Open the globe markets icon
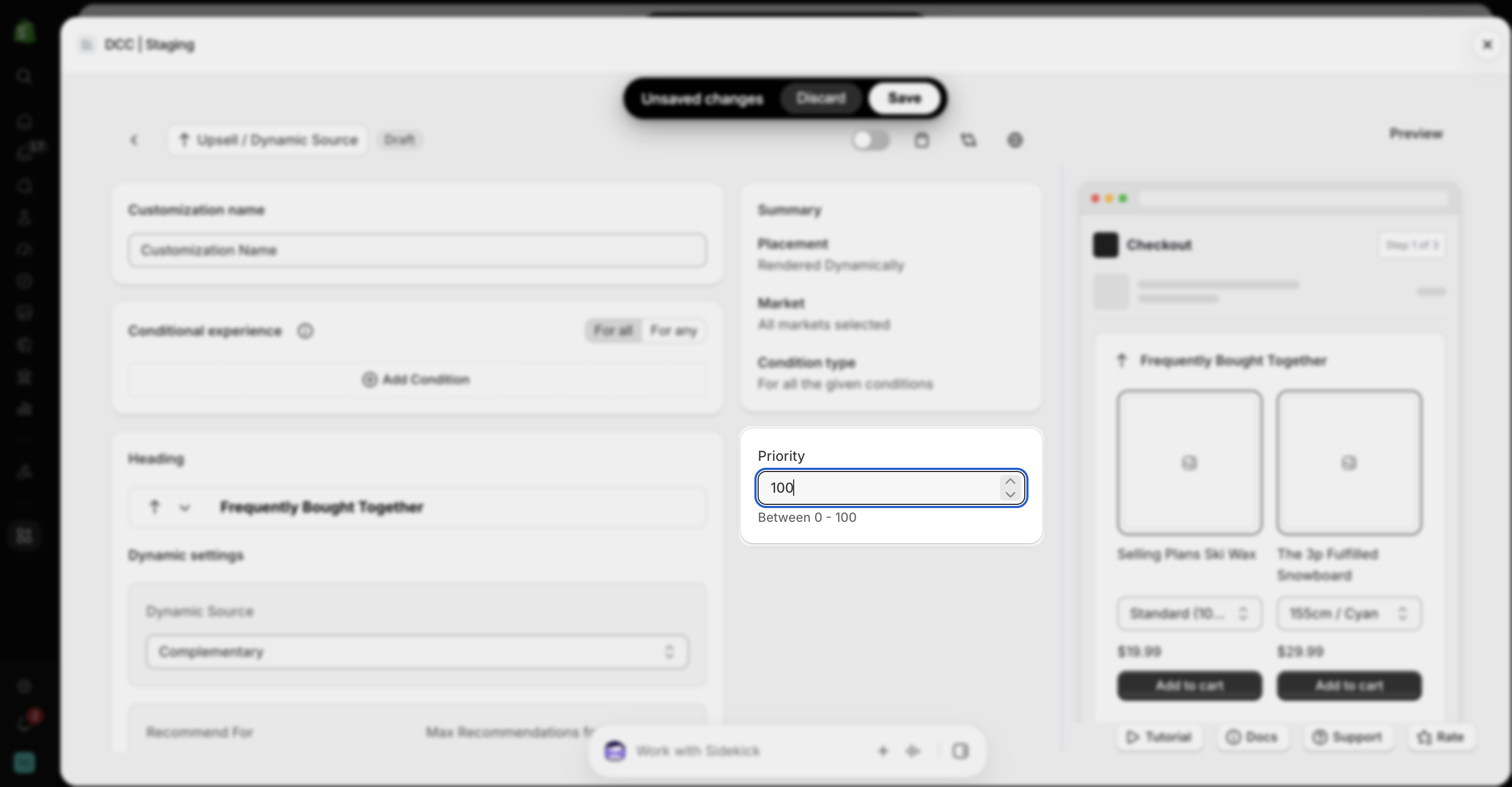The height and width of the screenshot is (787, 1512). pos(1015,141)
